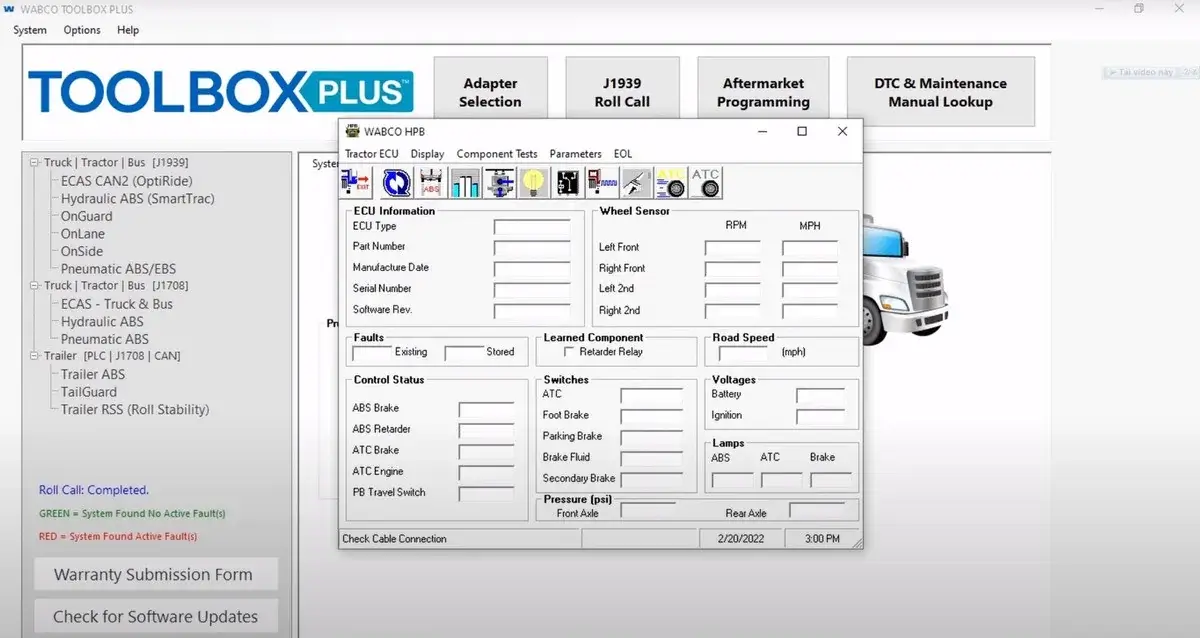Collapse the Trailer PLC J1708 CAN node
Screen dimensions: 1200x638
[x=35, y=356]
